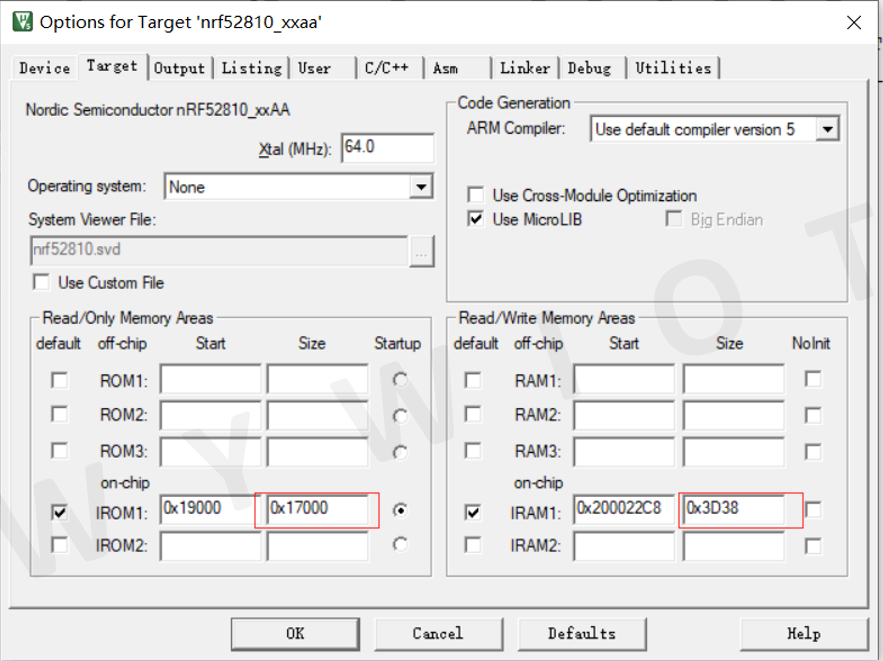
Task: Click the System Viewer File browse button
Action: click(x=421, y=251)
